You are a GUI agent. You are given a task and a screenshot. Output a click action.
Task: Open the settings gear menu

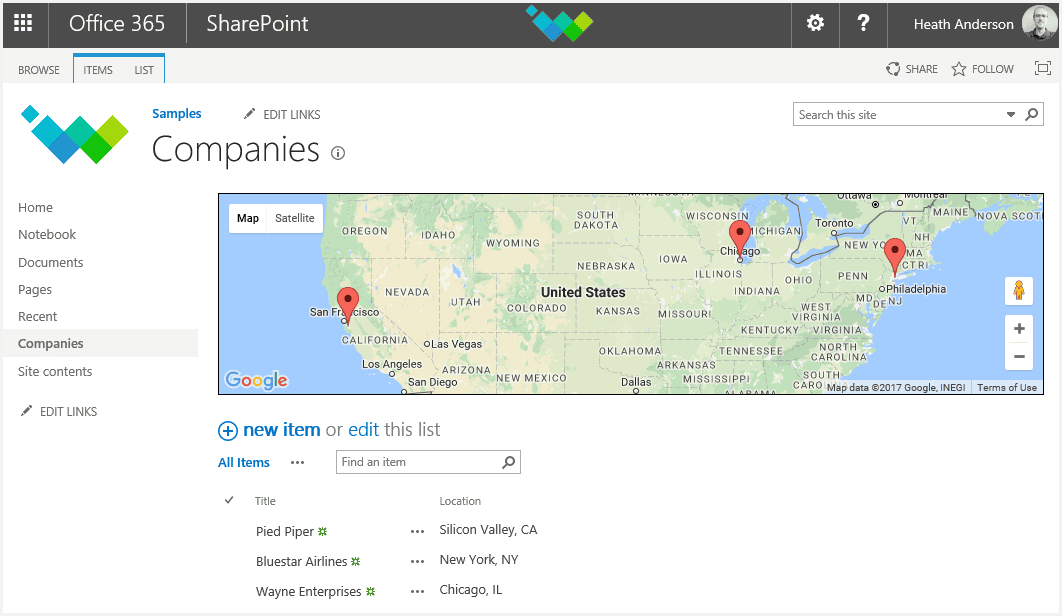tap(815, 24)
